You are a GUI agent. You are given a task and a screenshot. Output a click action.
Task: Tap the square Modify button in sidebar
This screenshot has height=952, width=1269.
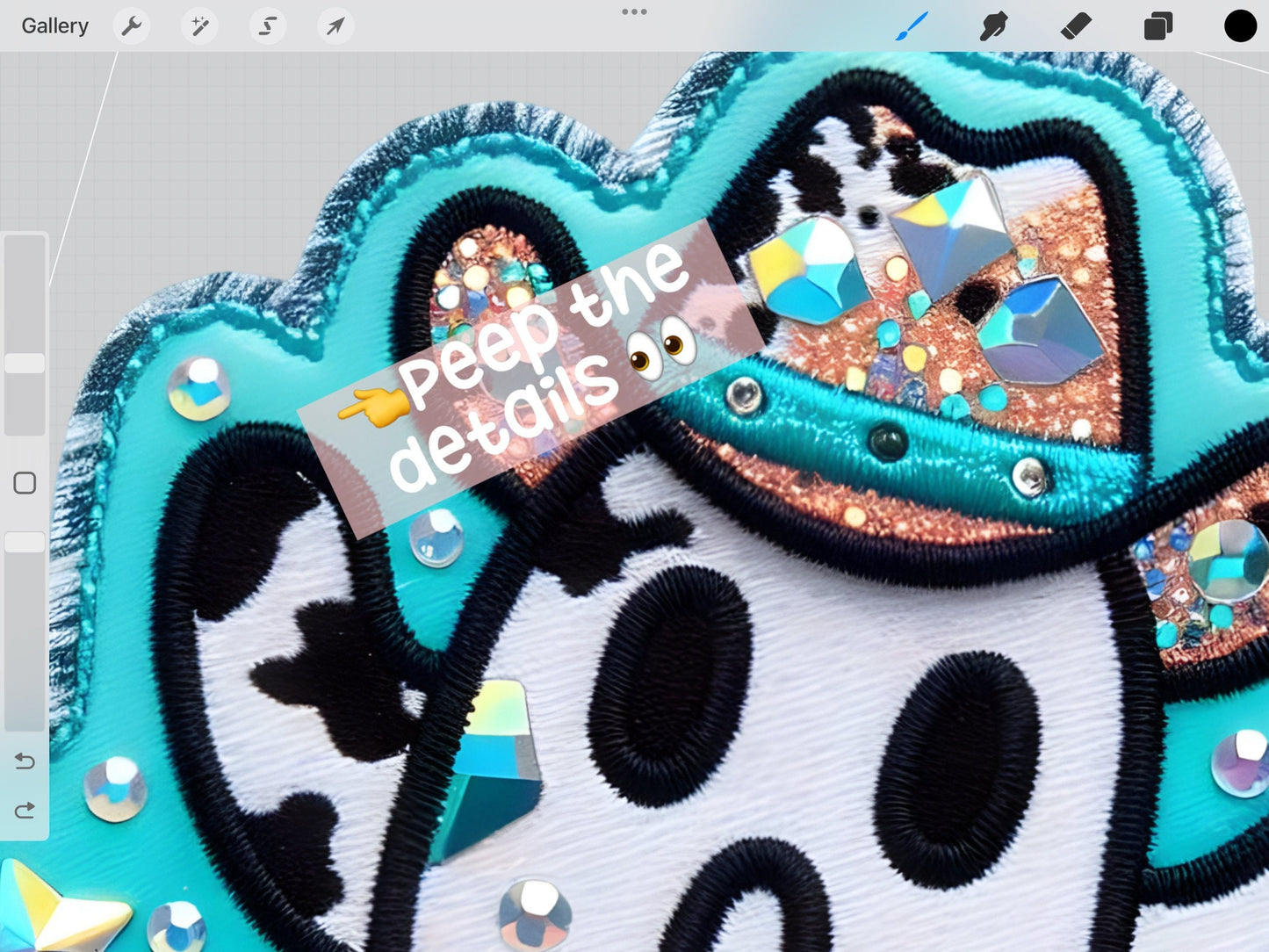click(25, 483)
